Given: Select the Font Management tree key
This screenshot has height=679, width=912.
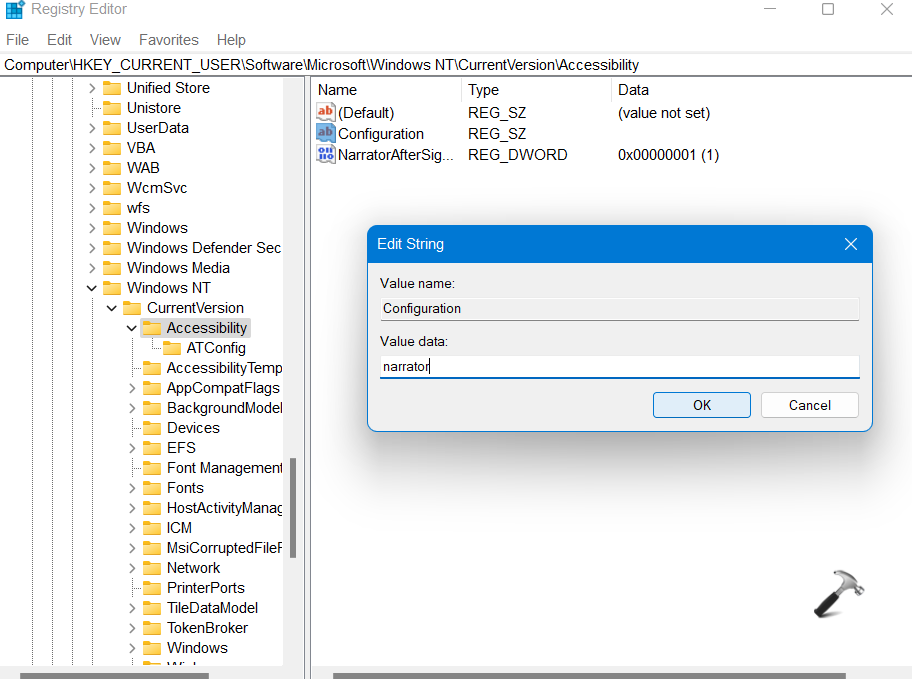Looking at the screenshot, I should 225,468.
